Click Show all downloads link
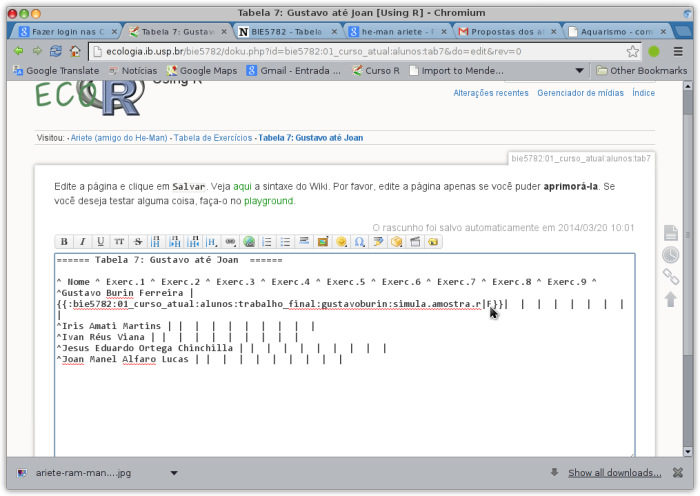The width and height of the screenshot is (700, 496). [614, 473]
